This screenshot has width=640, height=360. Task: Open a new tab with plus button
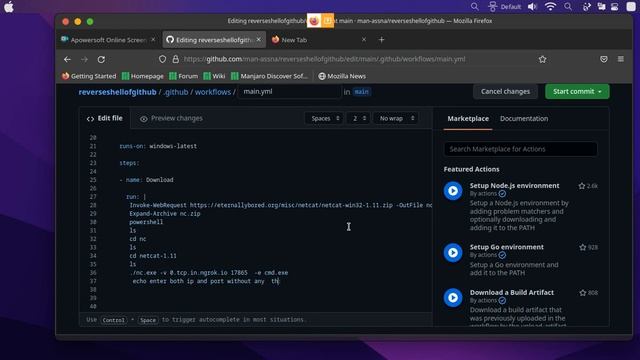(x=381, y=40)
